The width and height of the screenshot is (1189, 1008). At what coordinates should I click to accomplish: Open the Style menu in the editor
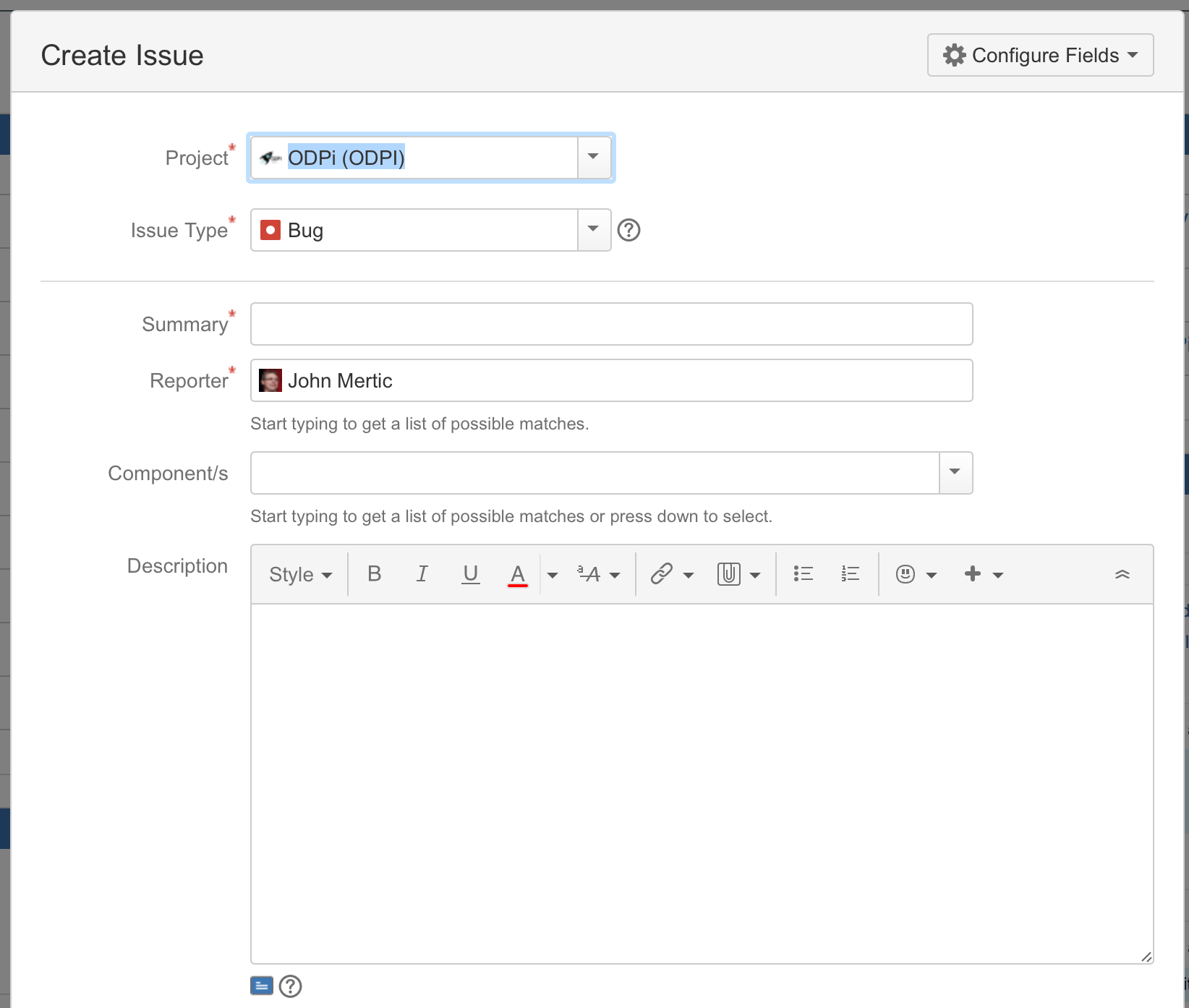pos(299,573)
